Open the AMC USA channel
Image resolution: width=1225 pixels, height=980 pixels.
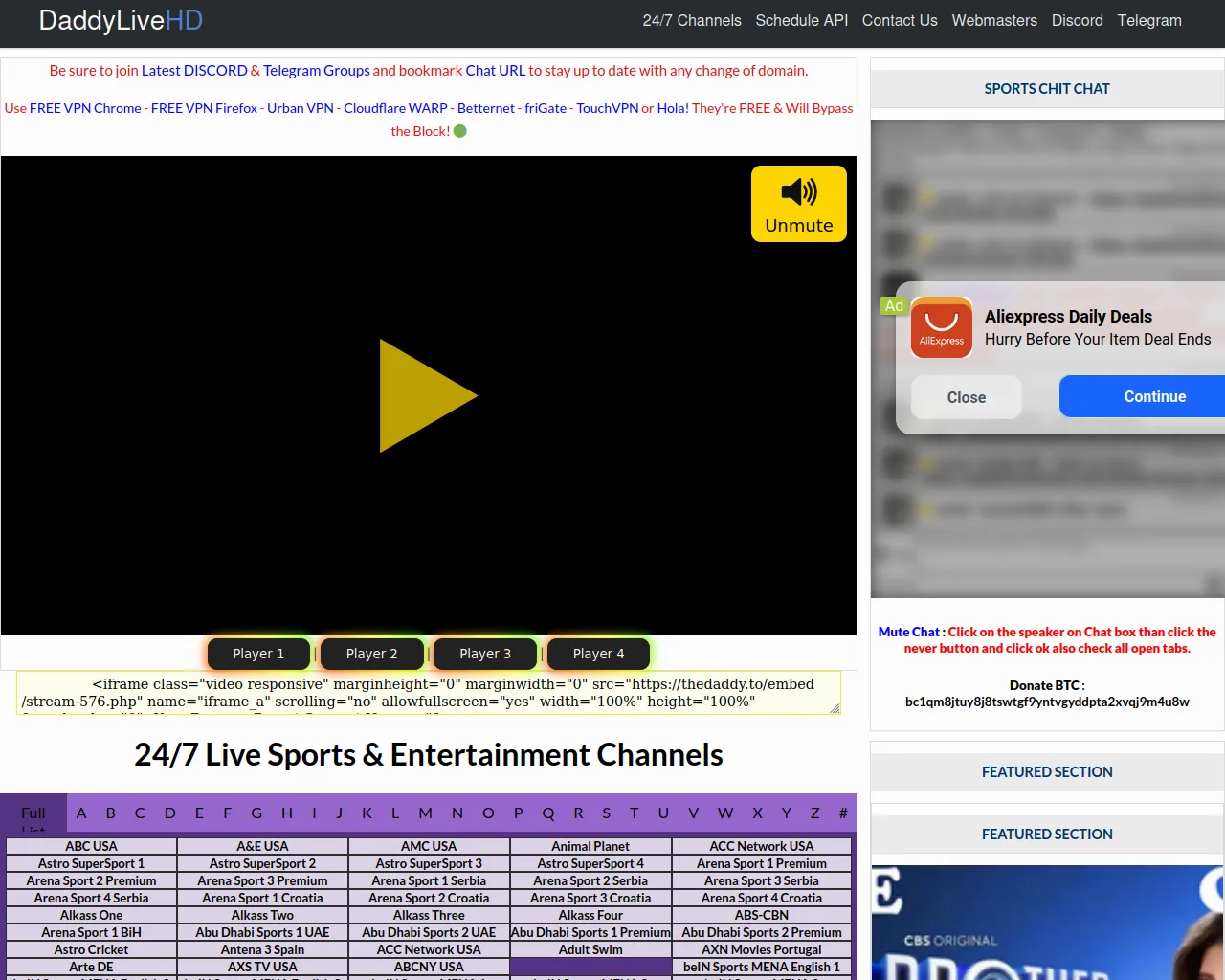click(429, 846)
